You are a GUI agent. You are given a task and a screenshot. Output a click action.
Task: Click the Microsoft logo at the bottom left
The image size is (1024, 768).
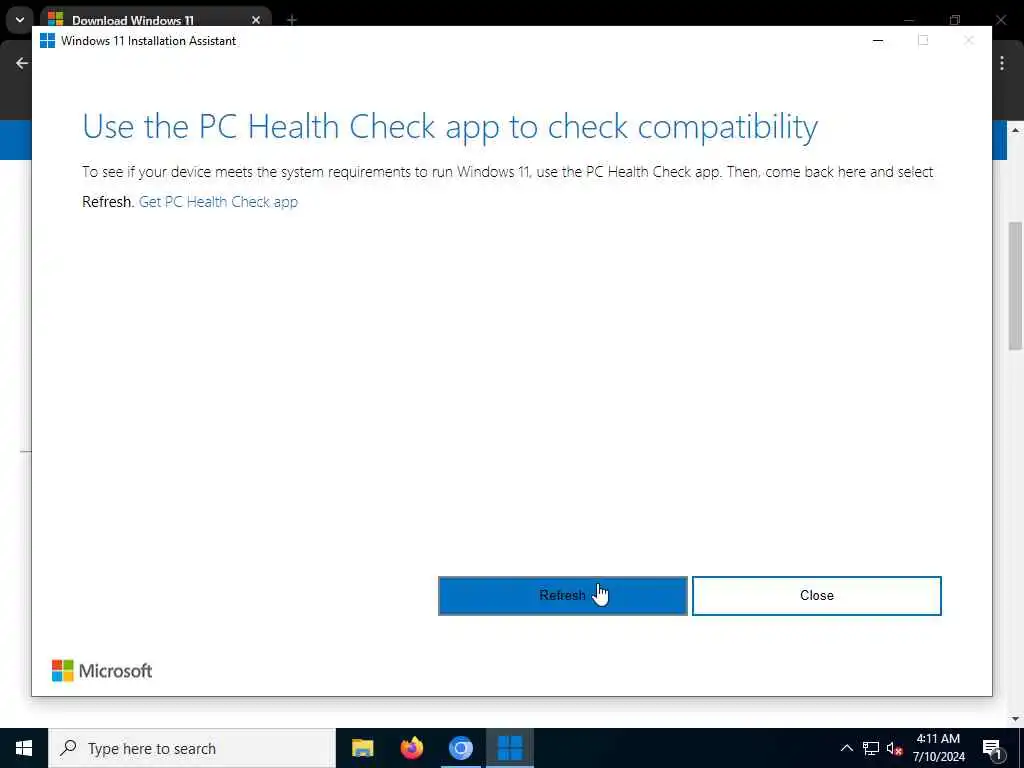(102, 671)
